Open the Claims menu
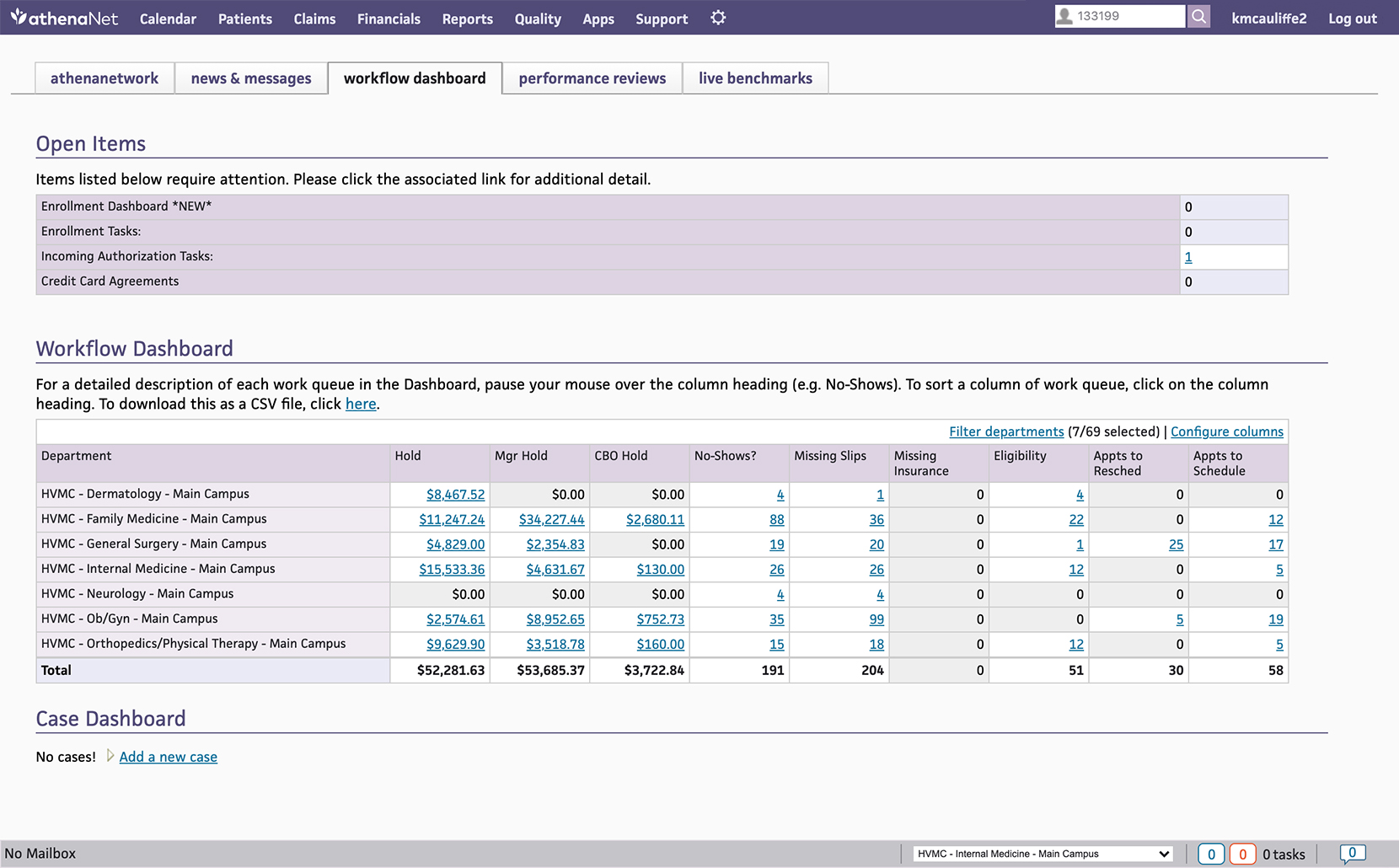The image size is (1399, 868). [314, 19]
